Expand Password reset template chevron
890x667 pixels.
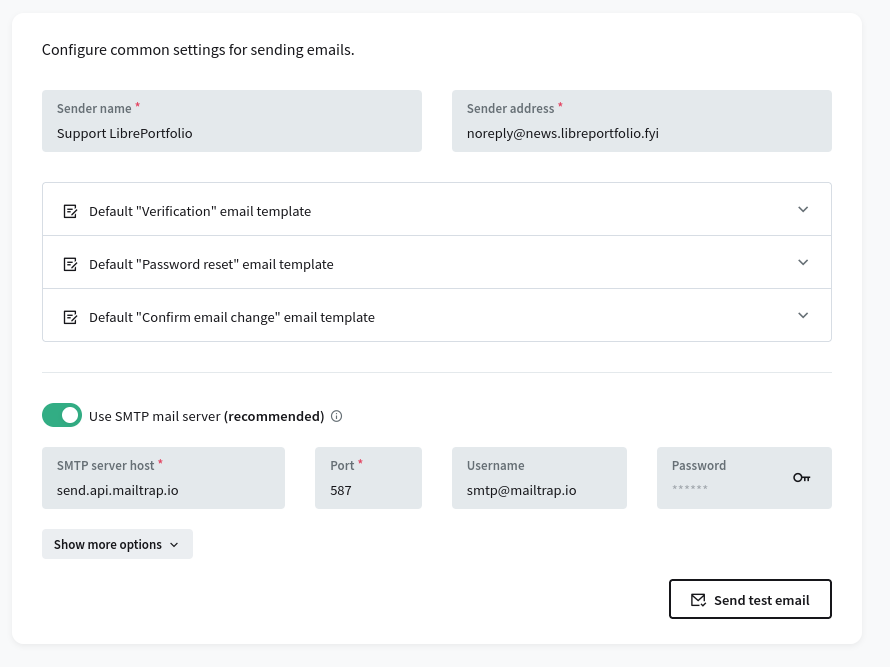tap(803, 263)
